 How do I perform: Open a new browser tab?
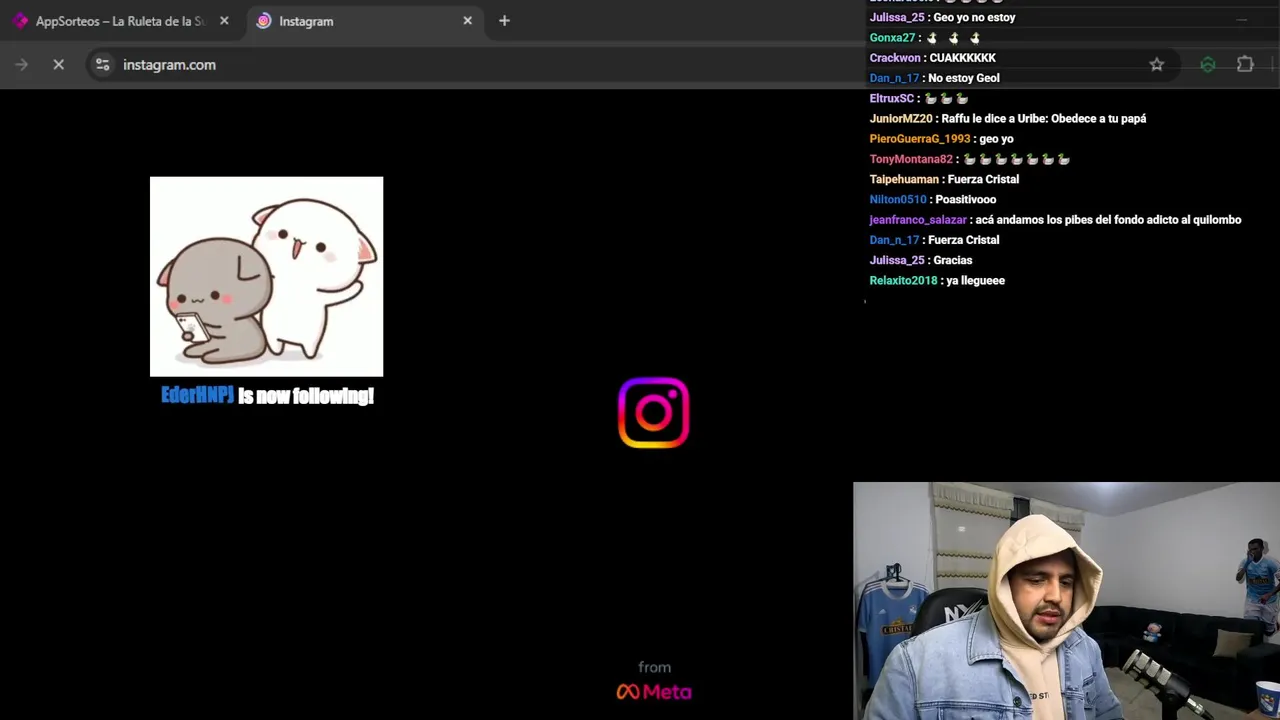(x=504, y=21)
